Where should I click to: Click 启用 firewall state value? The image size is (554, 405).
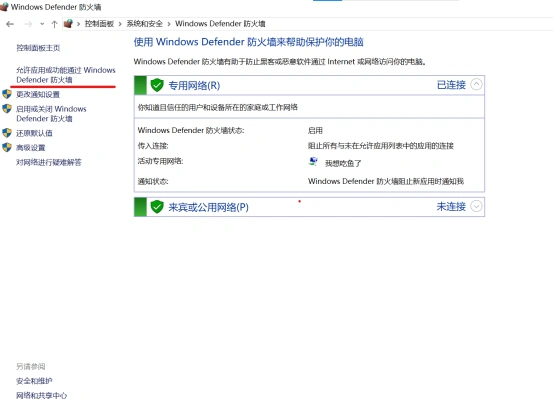315,130
